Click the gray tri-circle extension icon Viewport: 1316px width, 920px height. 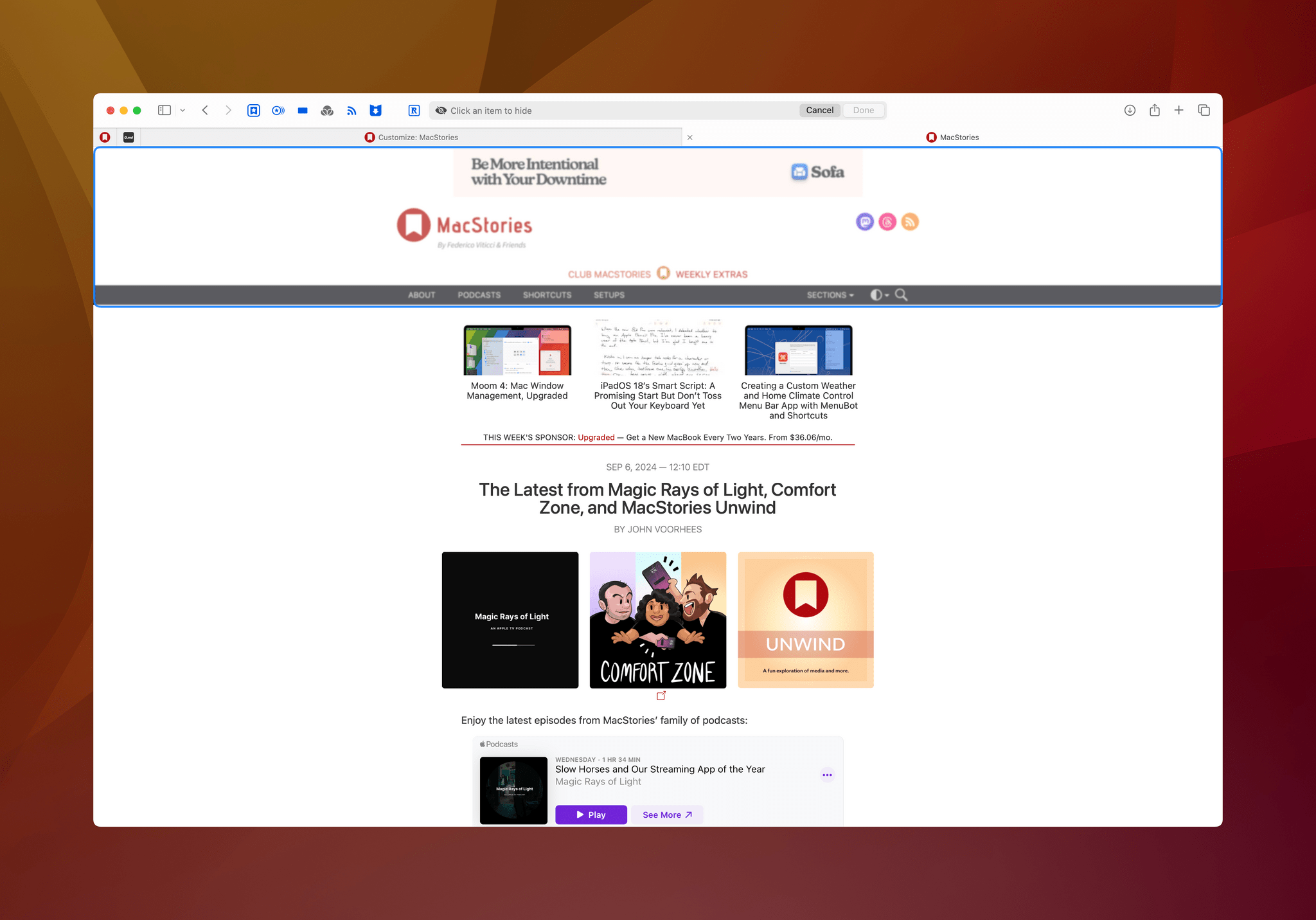[327, 111]
